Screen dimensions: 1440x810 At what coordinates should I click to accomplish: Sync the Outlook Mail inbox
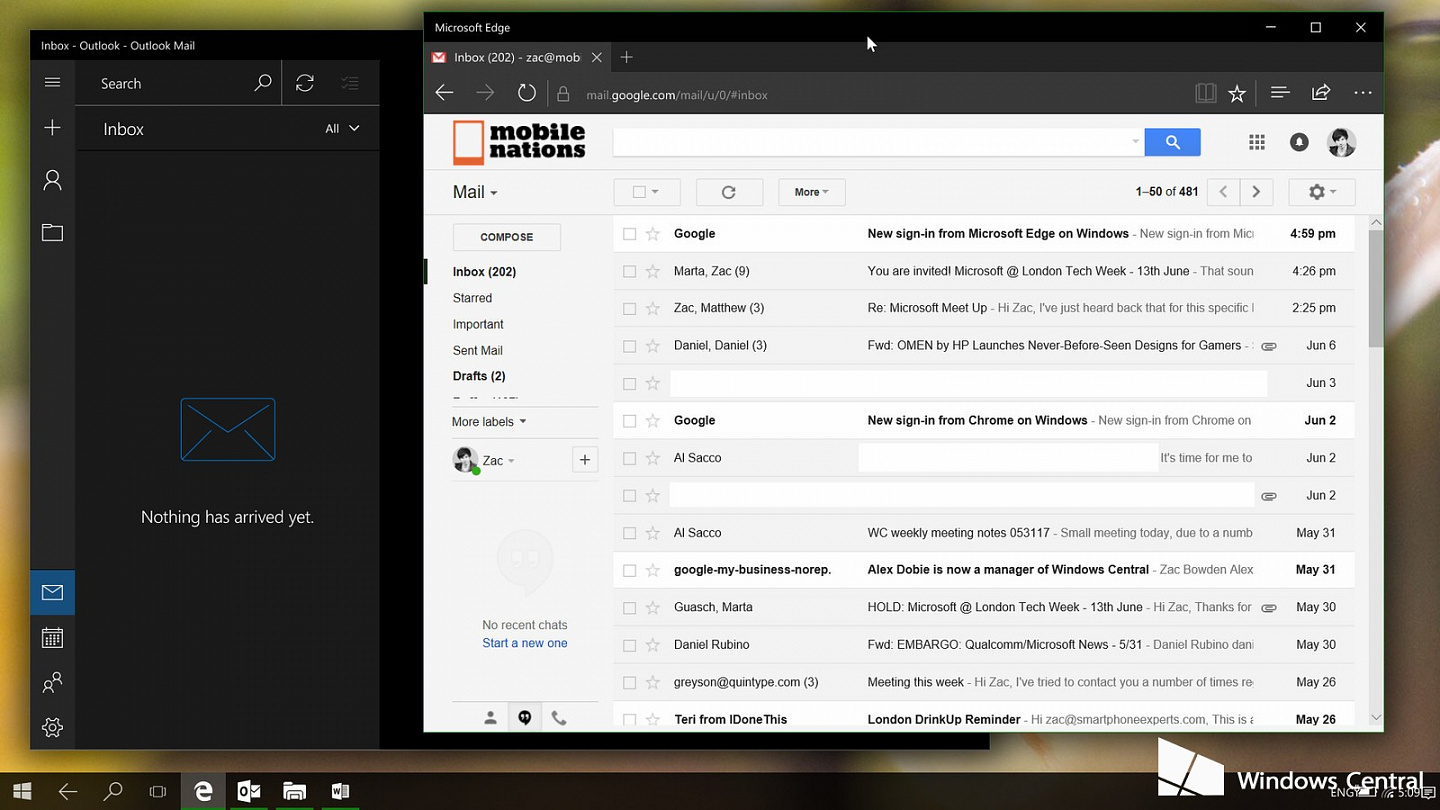(x=305, y=83)
